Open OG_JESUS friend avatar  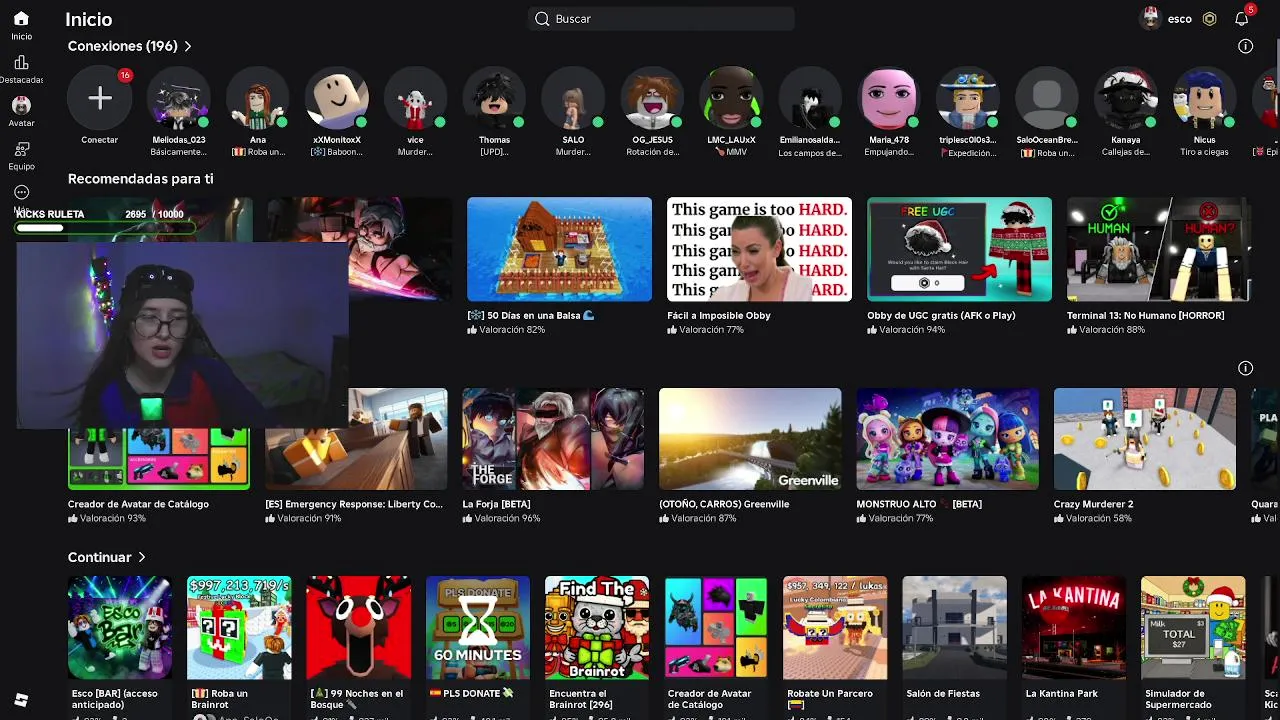click(x=652, y=98)
